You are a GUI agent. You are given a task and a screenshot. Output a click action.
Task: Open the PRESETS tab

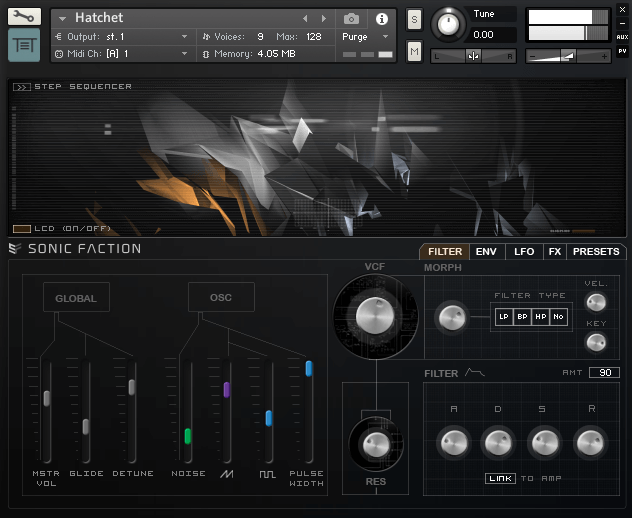coord(596,252)
